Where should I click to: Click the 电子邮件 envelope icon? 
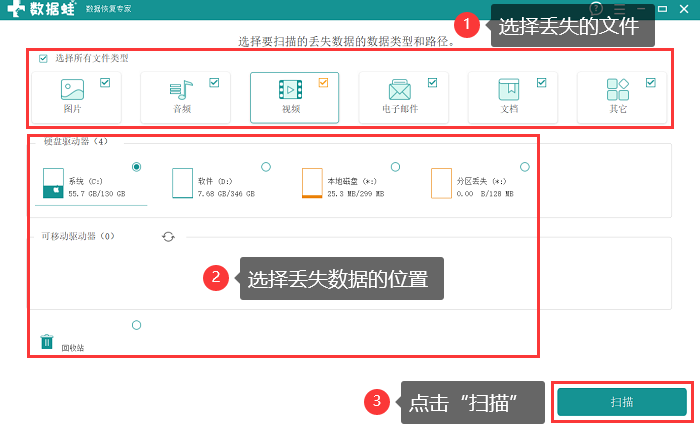tap(400, 90)
